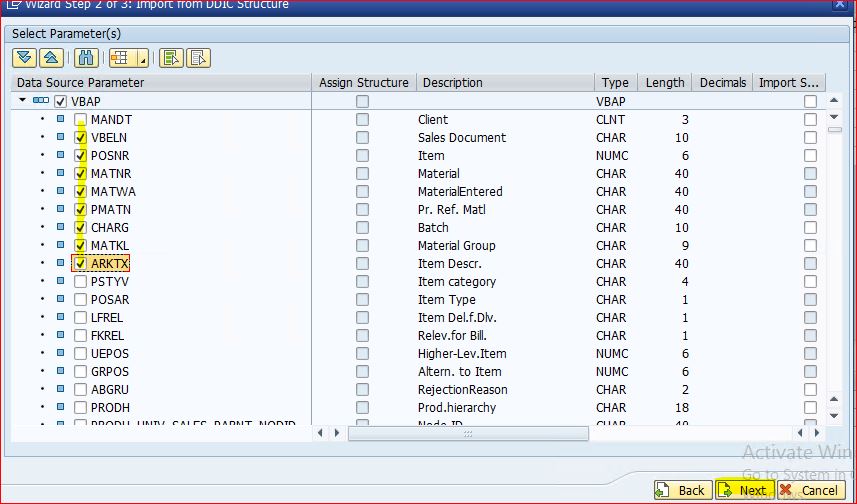
Task: Click the field icon beside MATNR
Action: (60, 174)
